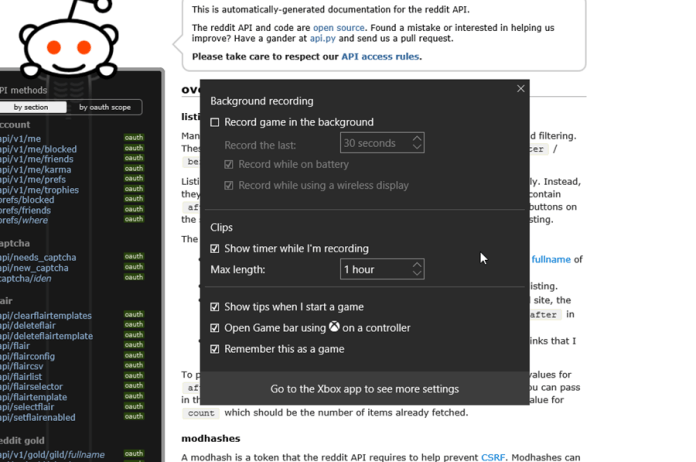Click the 'modhashes' section heading
This screenshot has height=462, width=696.
(x=211, y=438)
